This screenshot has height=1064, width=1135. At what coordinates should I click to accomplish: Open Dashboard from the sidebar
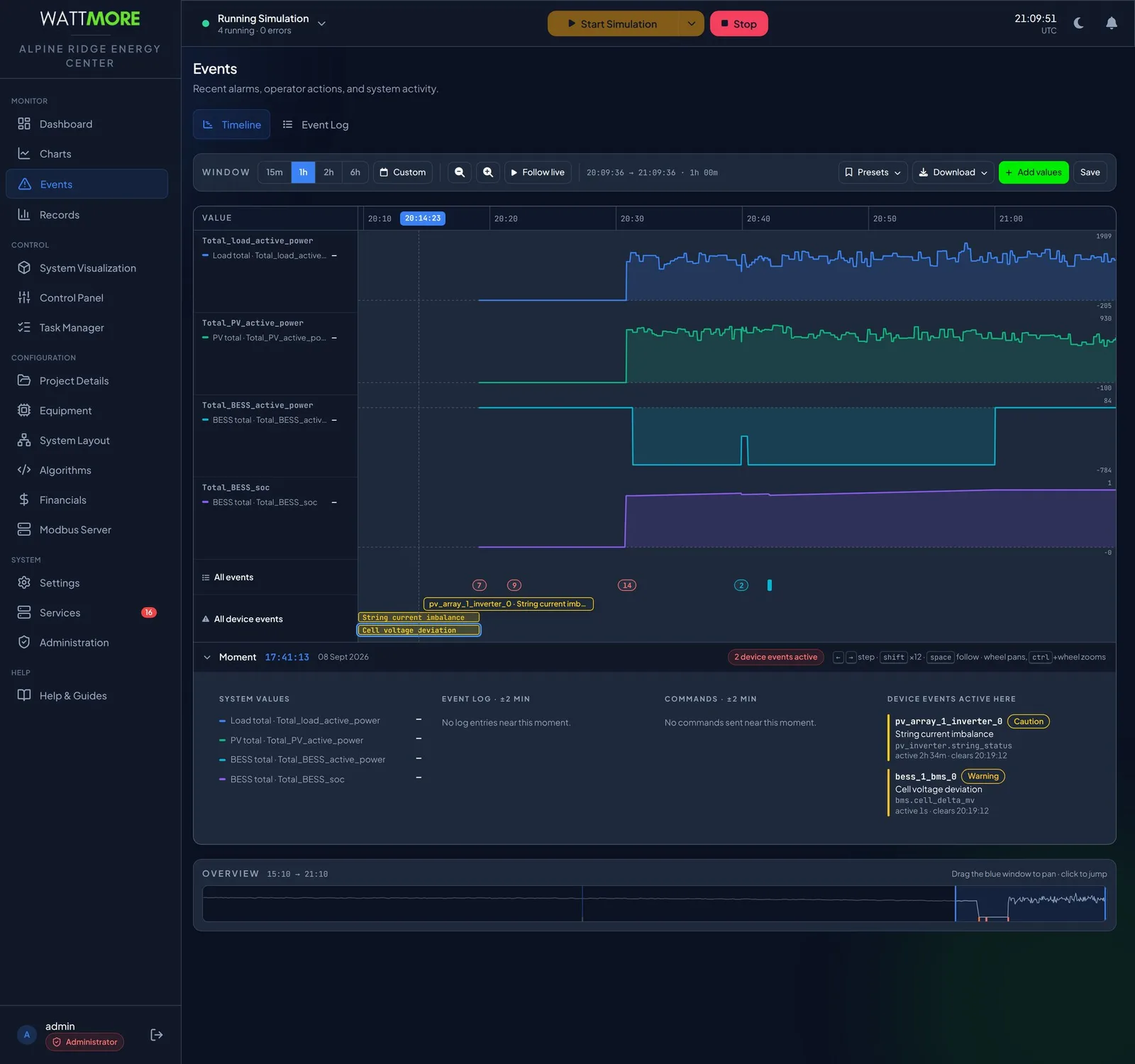tap(87, 124)
